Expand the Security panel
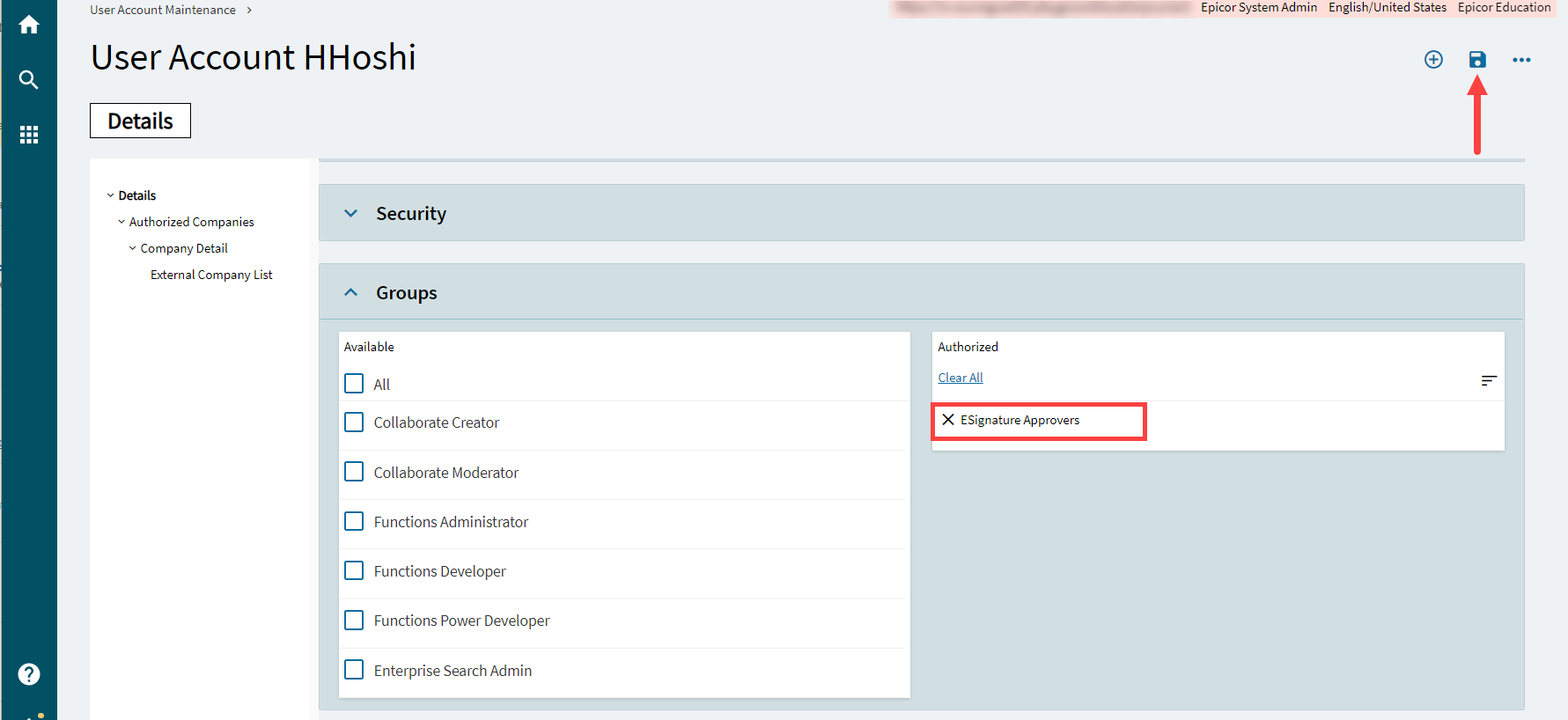1568x720 pixels. click(x=351, y=213)
